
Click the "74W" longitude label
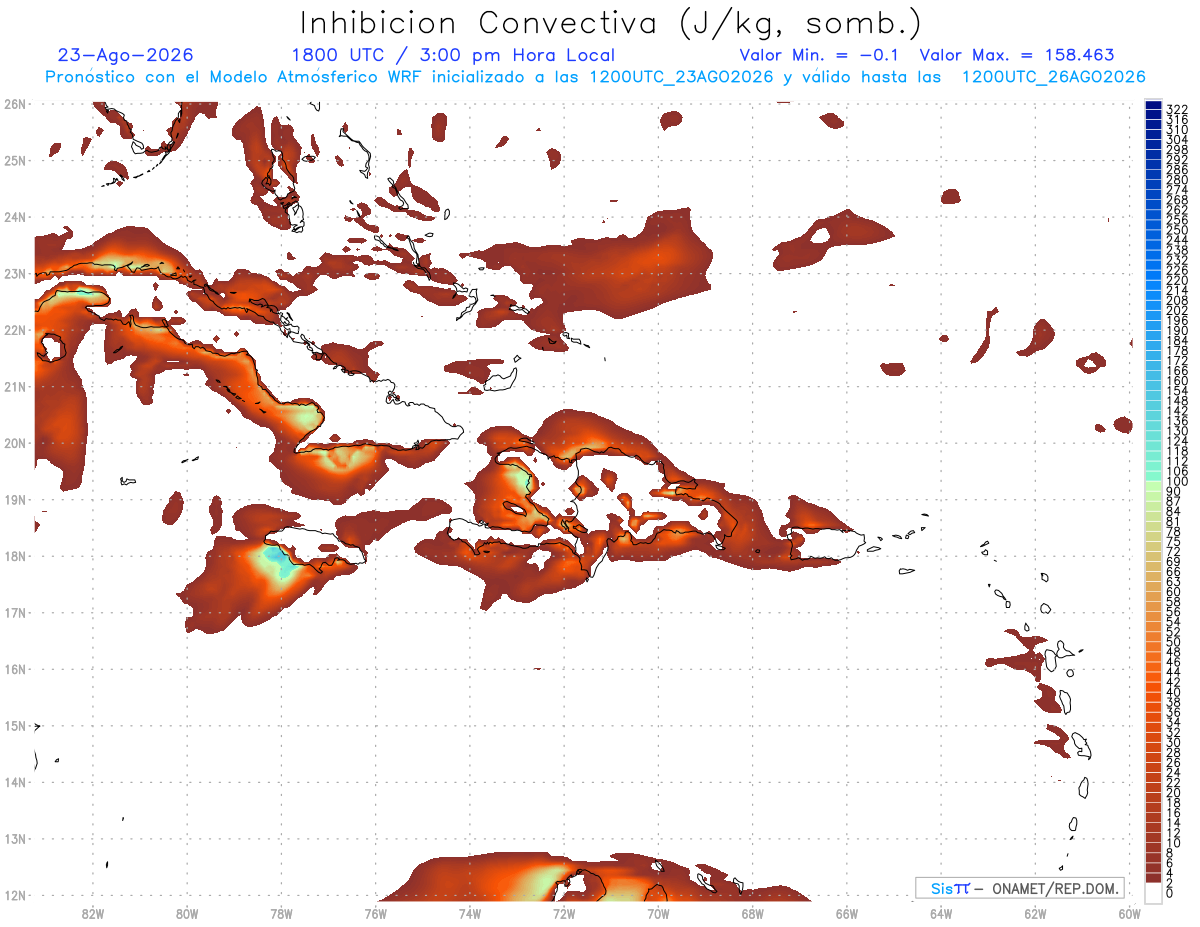coord(469,913)
